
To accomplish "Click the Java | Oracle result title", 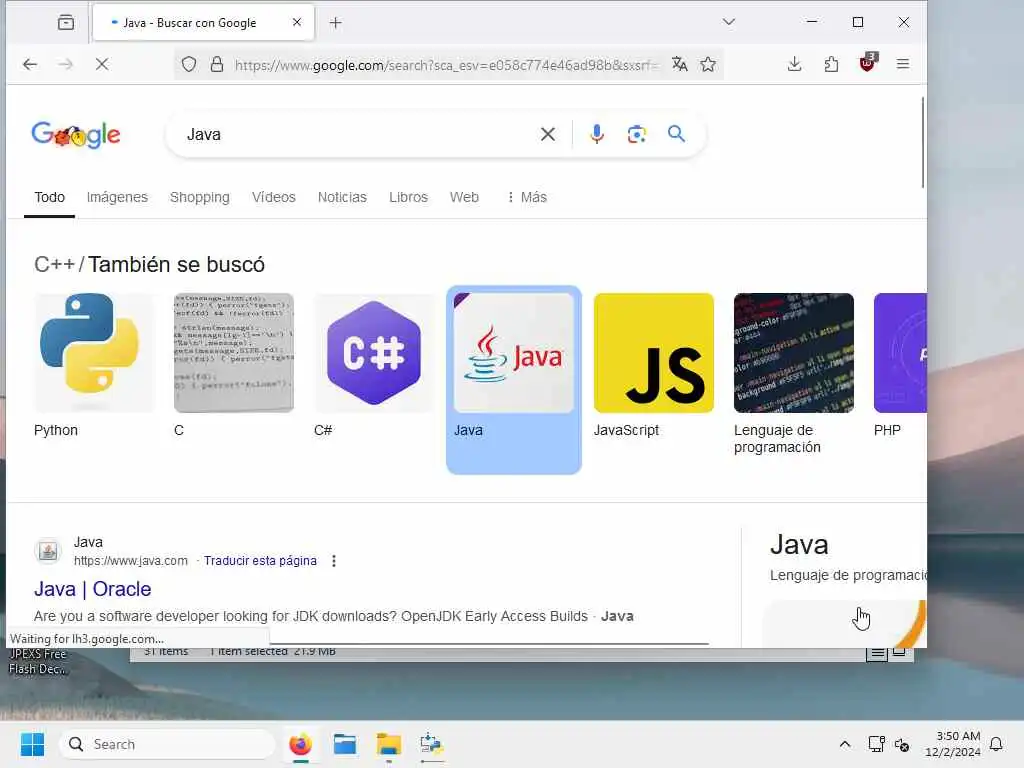I will (x=93, y=589).
